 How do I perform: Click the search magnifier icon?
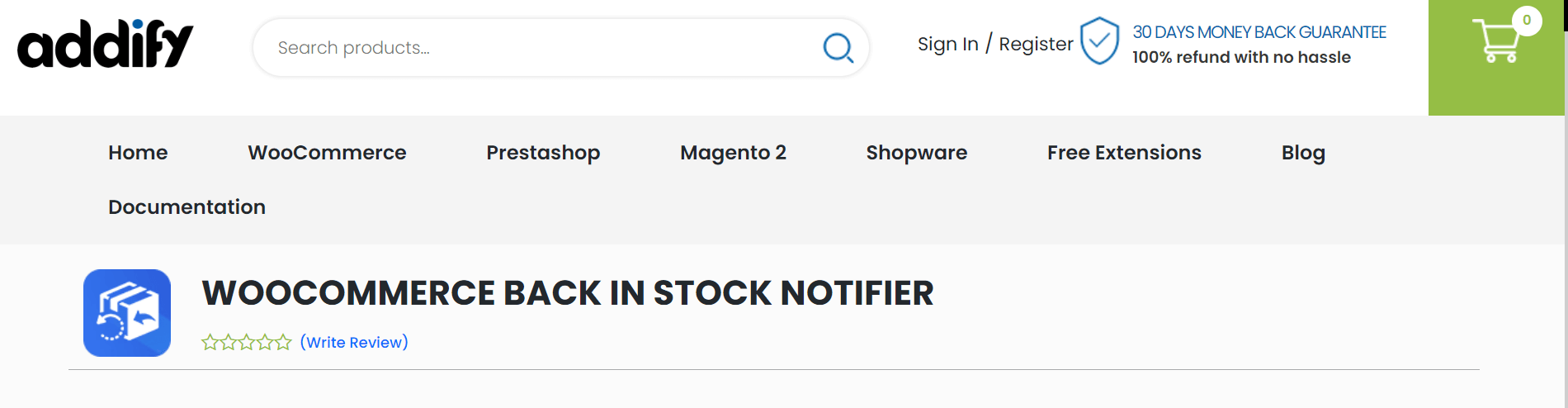pos(838,48)
